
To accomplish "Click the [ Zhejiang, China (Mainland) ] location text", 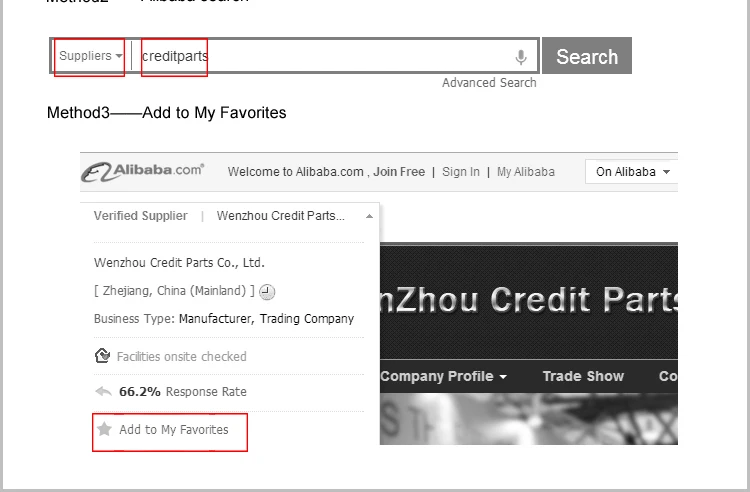I will pos(174,291).
